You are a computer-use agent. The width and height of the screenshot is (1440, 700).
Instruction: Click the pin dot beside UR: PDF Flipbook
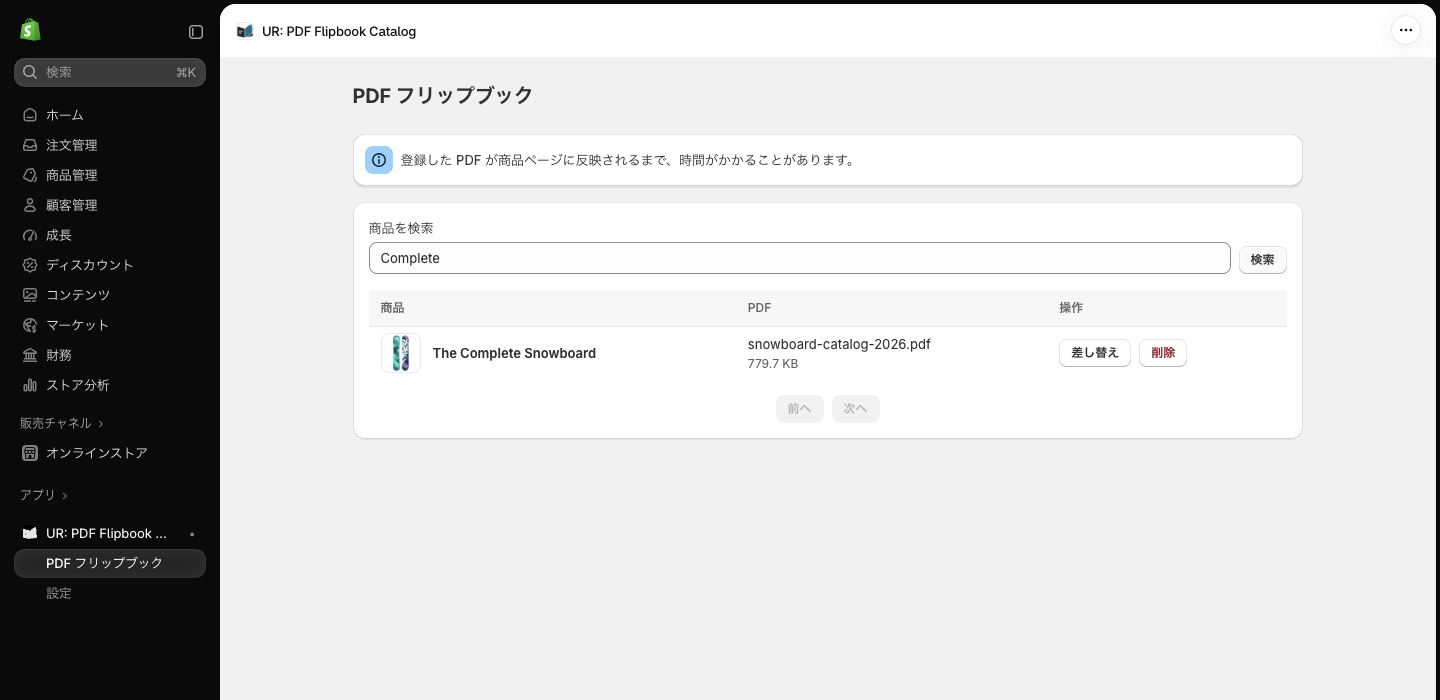tap(192, 534)
